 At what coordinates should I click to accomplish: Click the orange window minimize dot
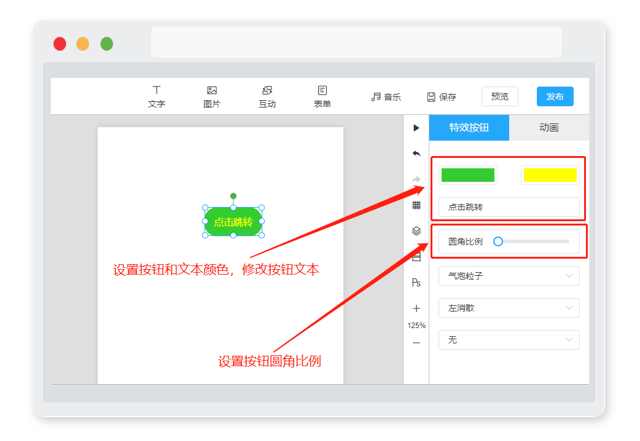(83, 44)
